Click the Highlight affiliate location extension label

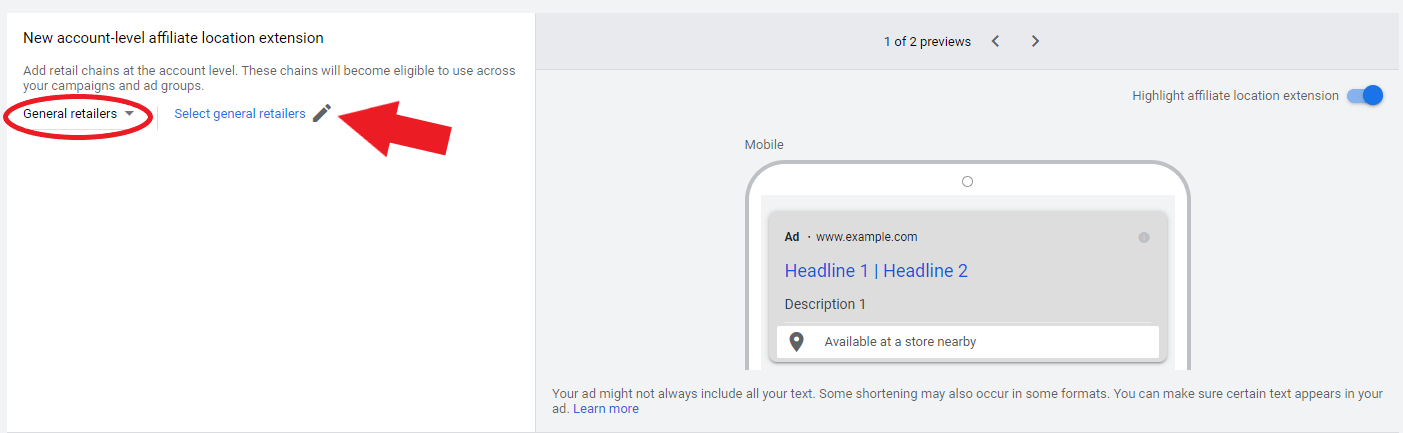pyautogui.click(x=1235, y=96)
